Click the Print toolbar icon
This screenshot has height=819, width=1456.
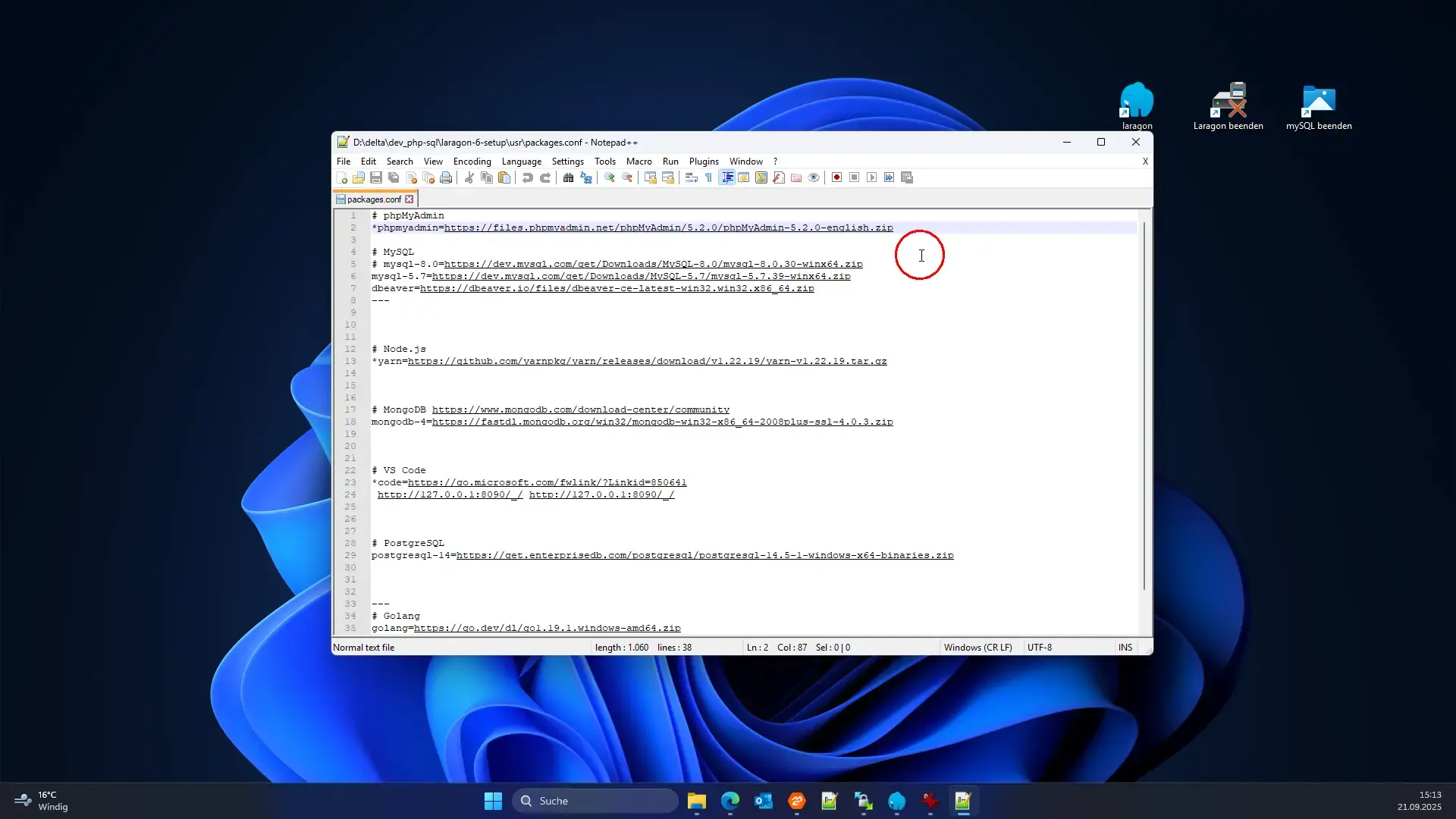446,177
